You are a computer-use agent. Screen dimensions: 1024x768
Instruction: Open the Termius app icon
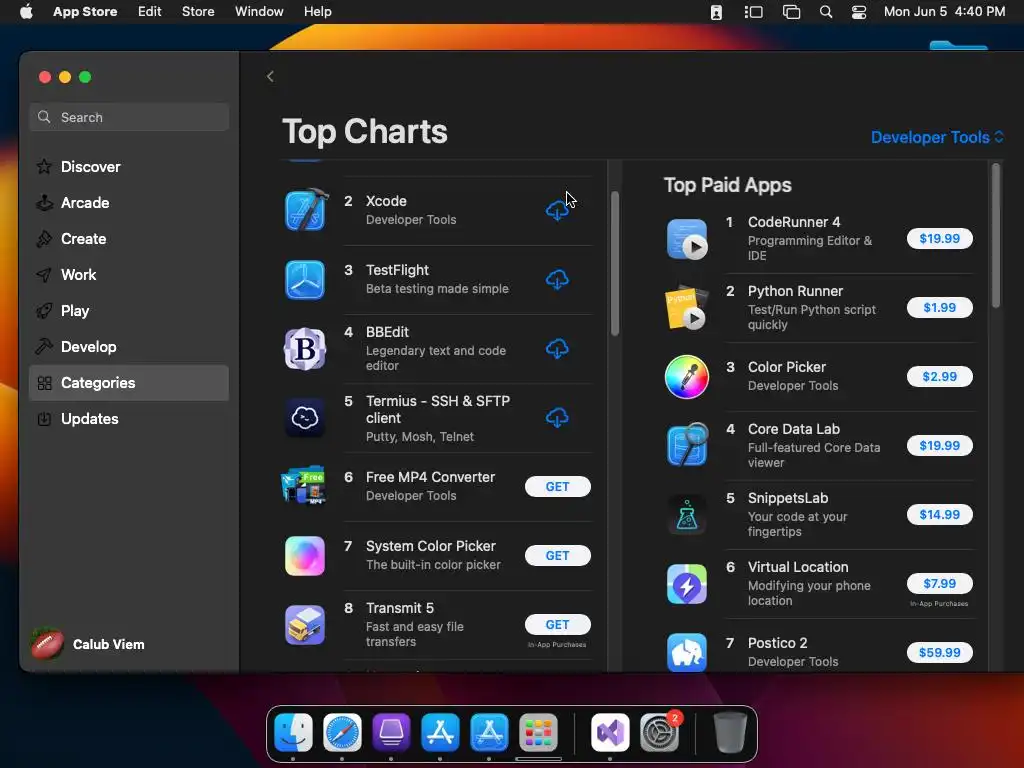(x=305, y=417)
